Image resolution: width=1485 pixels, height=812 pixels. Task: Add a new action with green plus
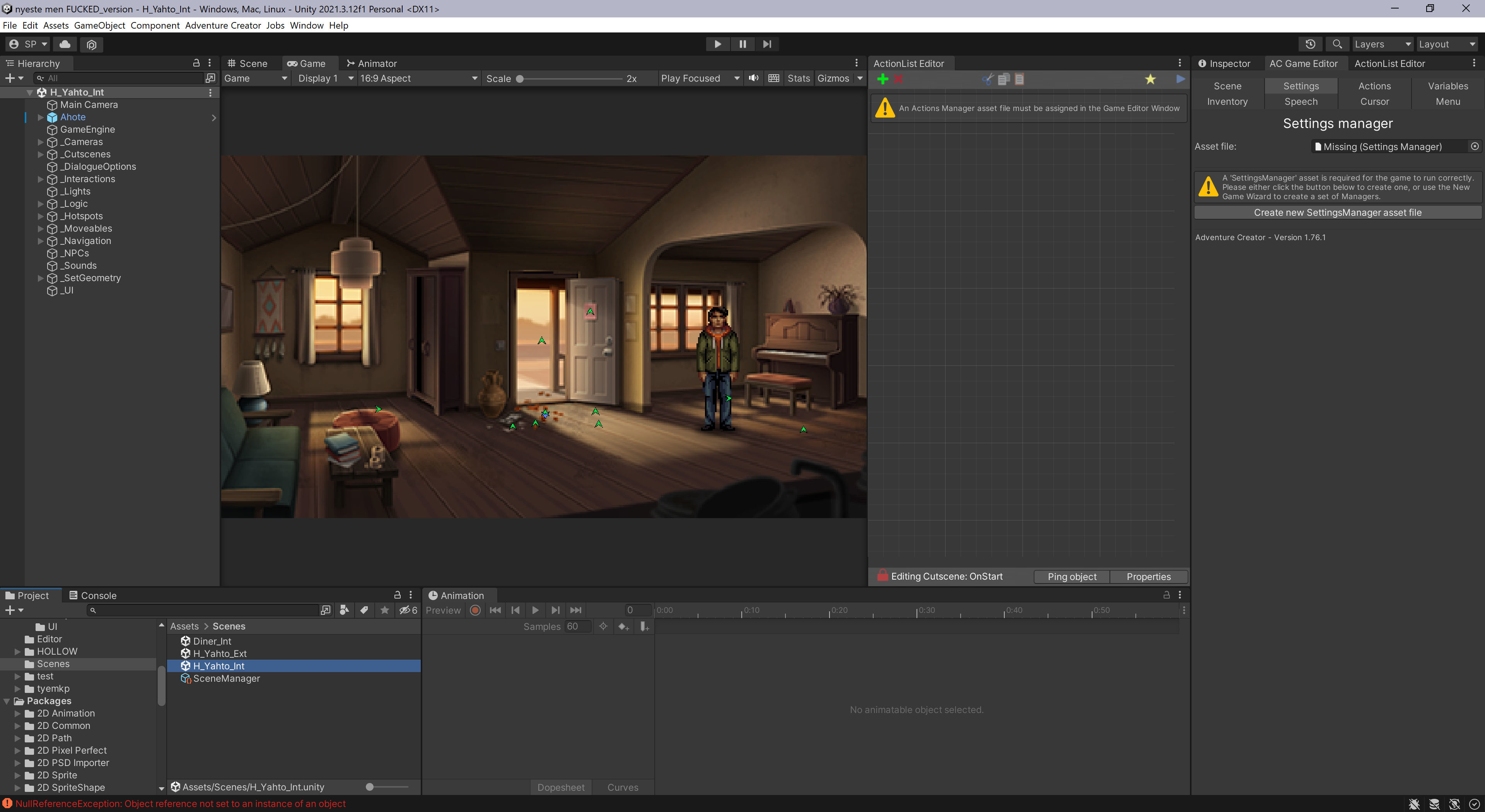pos(882,80)
